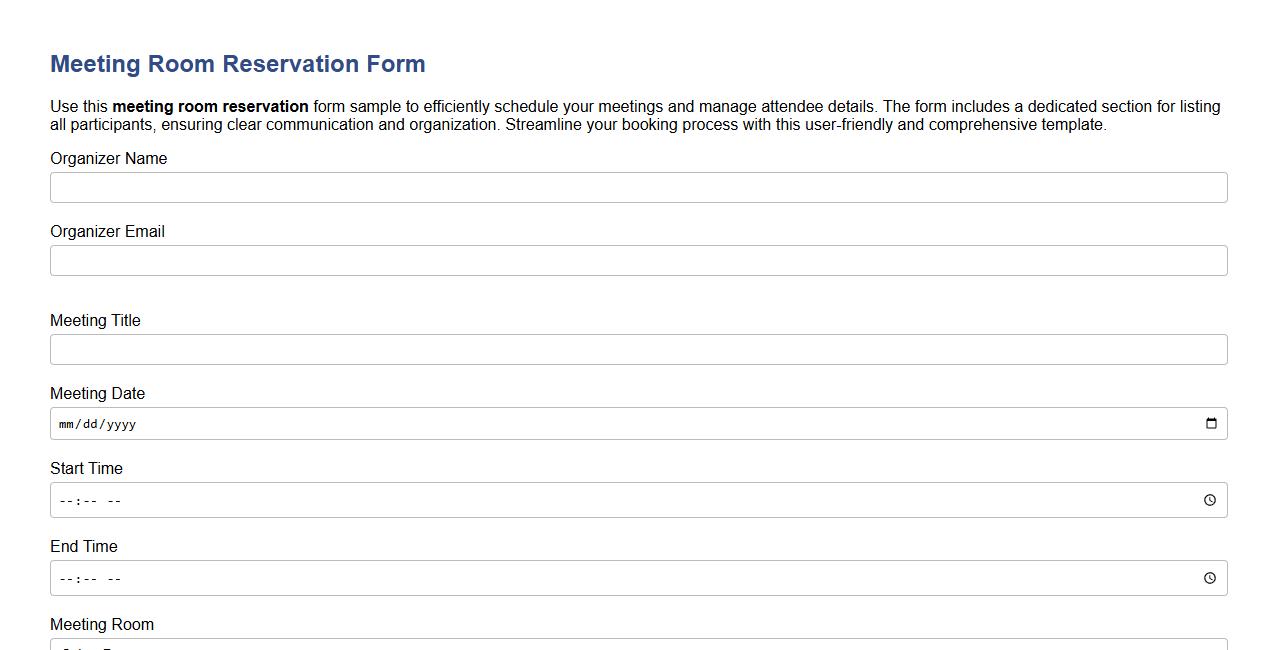Select the hour segment of Start Time
This screenshot has width=1278, height=650.
coord(65,500)
